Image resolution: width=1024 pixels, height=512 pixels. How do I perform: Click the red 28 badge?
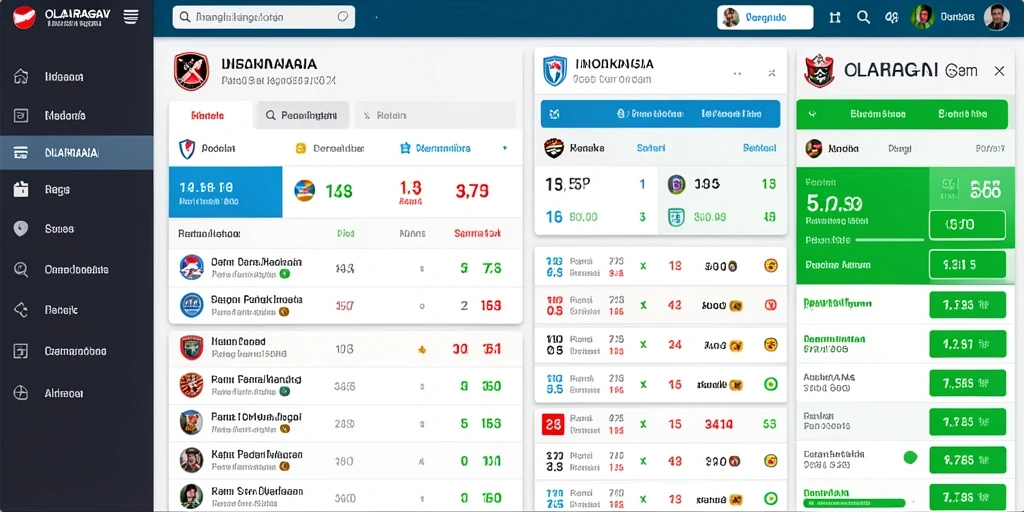[553, 424]
